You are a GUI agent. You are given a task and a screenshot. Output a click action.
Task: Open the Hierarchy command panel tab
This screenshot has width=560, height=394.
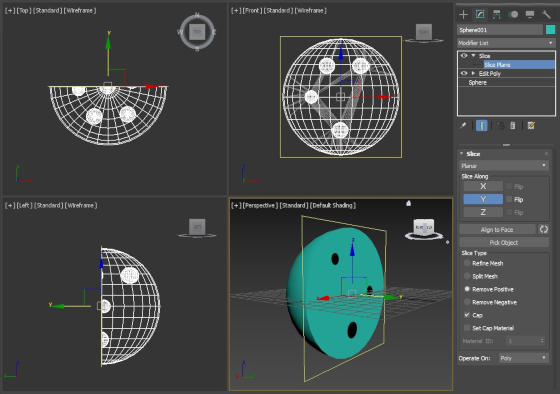[x=497, y=14]
